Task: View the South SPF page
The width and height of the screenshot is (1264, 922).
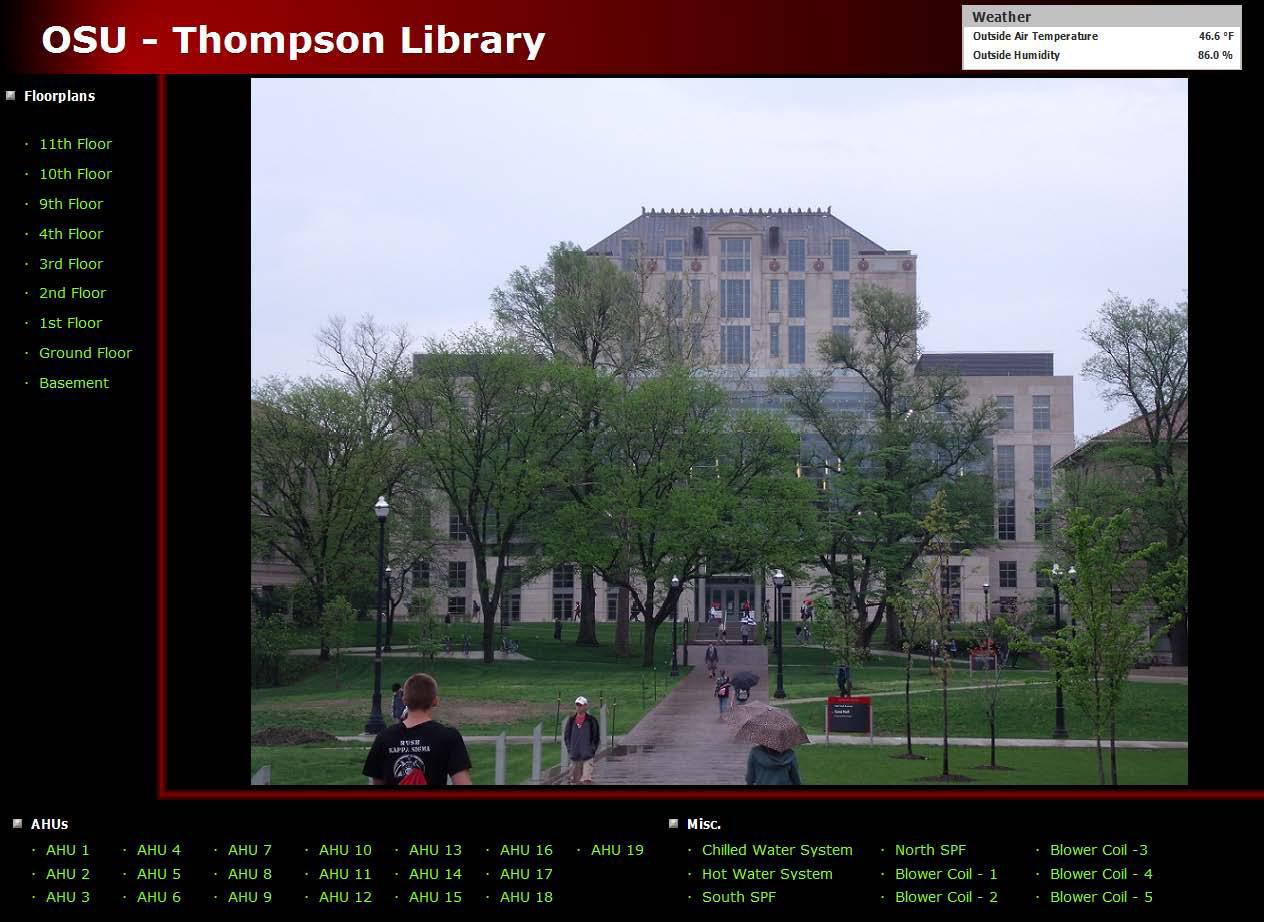Action: click(739, 897)
